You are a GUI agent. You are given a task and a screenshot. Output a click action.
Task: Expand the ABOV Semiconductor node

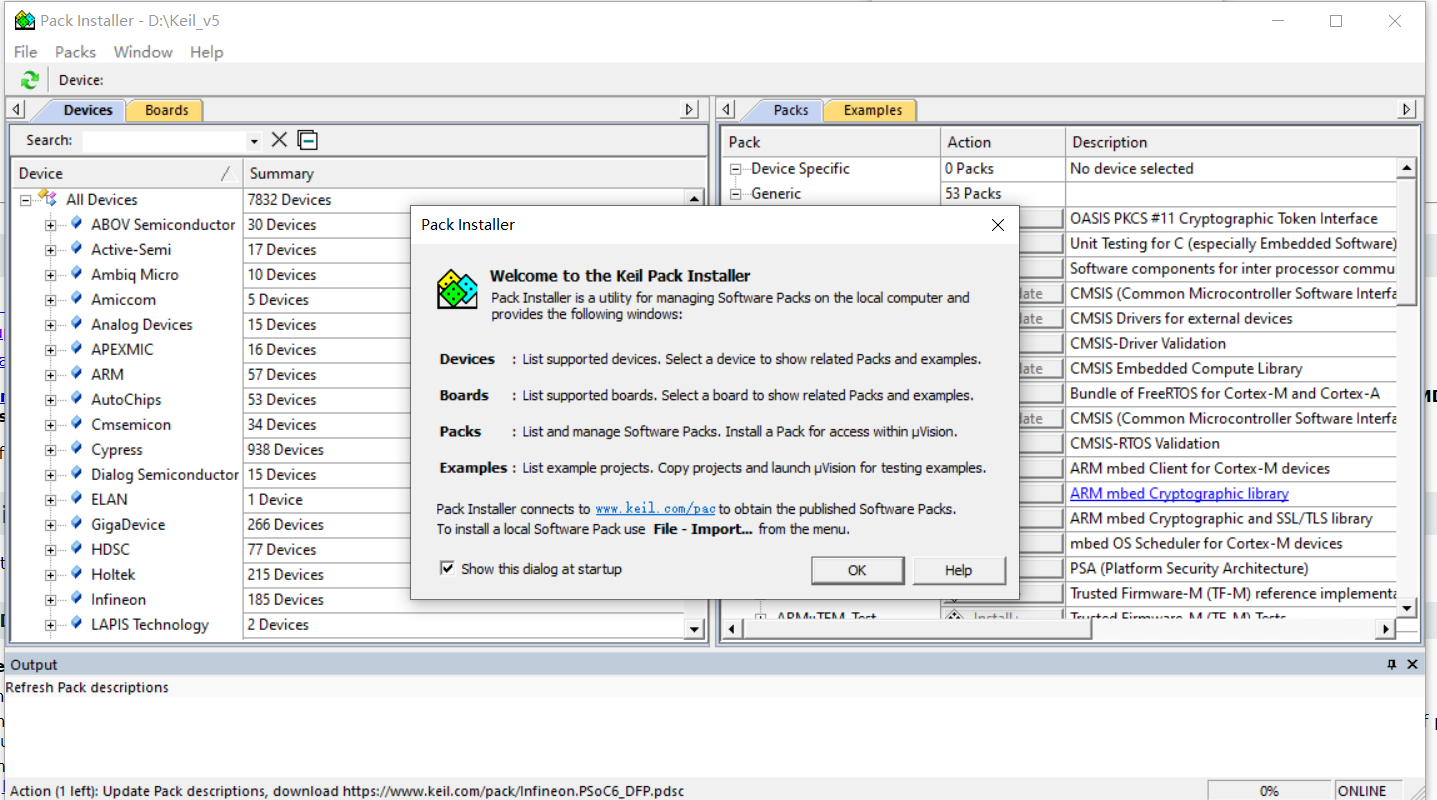pyautogui.click(x=50, y=225)
